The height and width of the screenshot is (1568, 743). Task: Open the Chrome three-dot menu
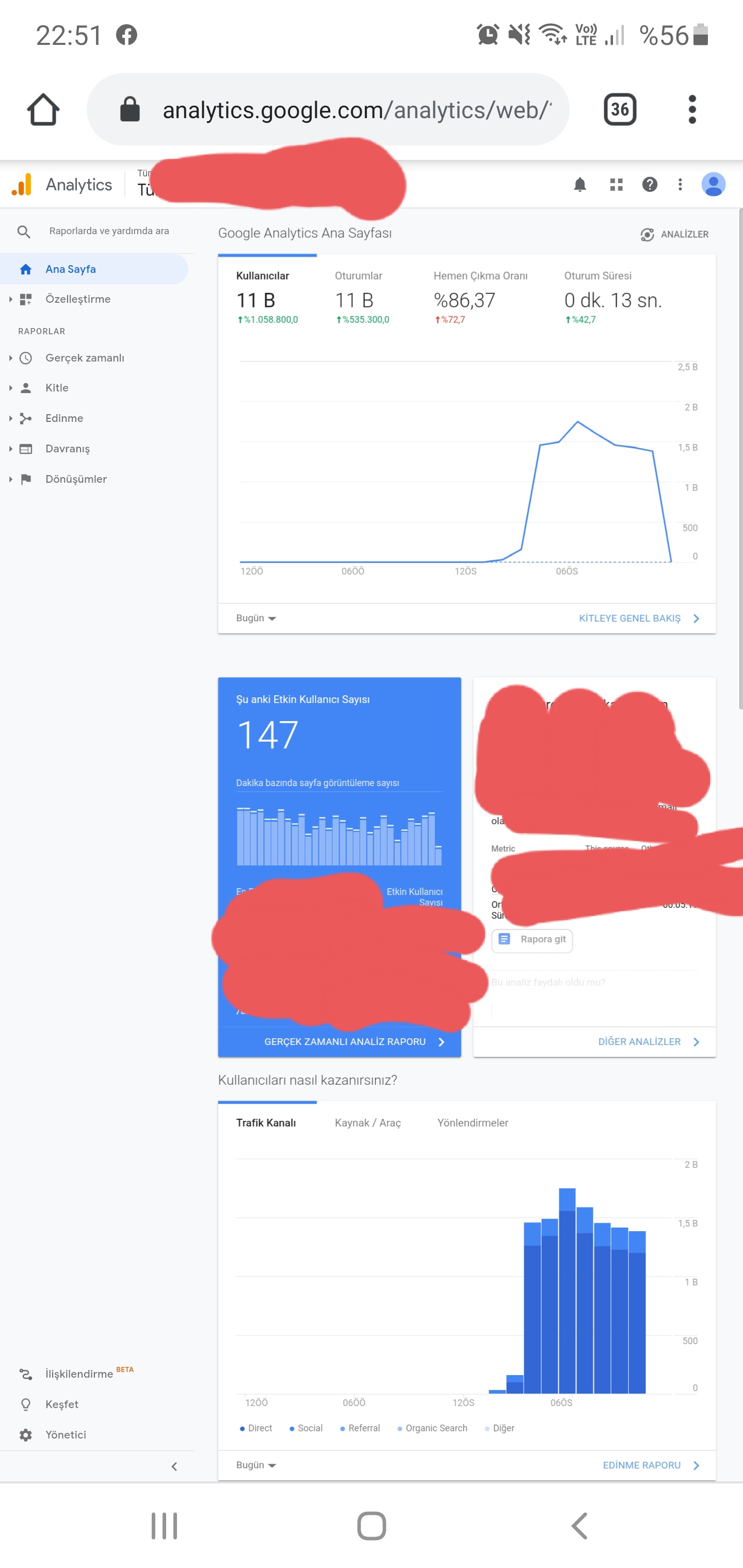[692, 109]
